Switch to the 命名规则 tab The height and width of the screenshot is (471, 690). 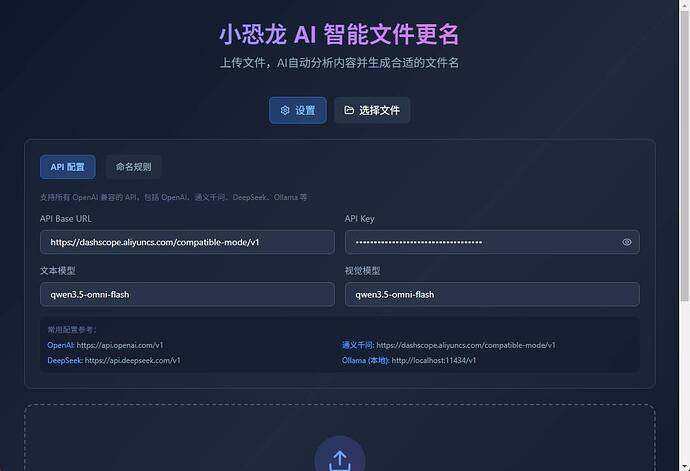[133, 167]
